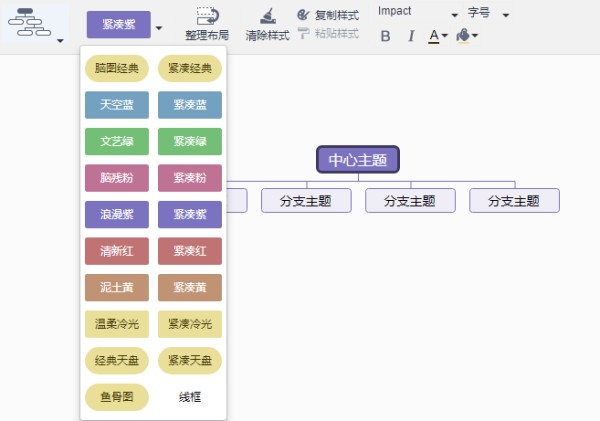The image size is (600, 421).
Task: Click 整理布局 arrange layout icon
Action: (x=208, y=16)
